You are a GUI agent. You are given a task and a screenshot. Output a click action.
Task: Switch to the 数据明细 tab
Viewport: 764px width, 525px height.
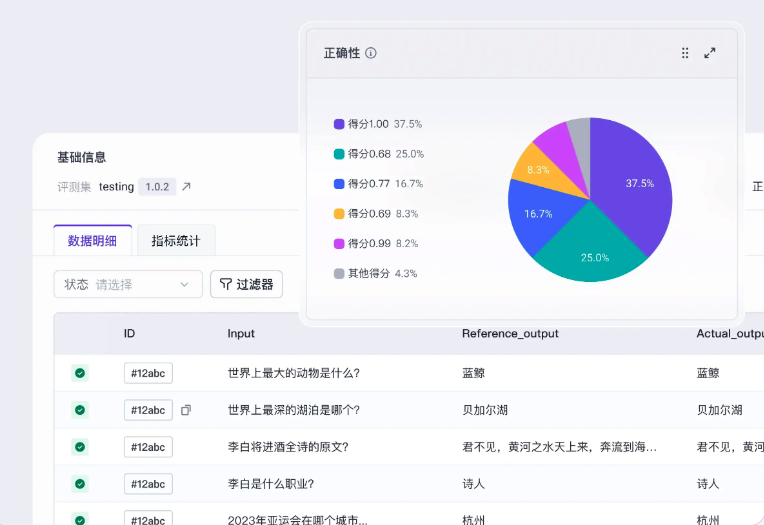pyautogui.click(x=92, y=241)
